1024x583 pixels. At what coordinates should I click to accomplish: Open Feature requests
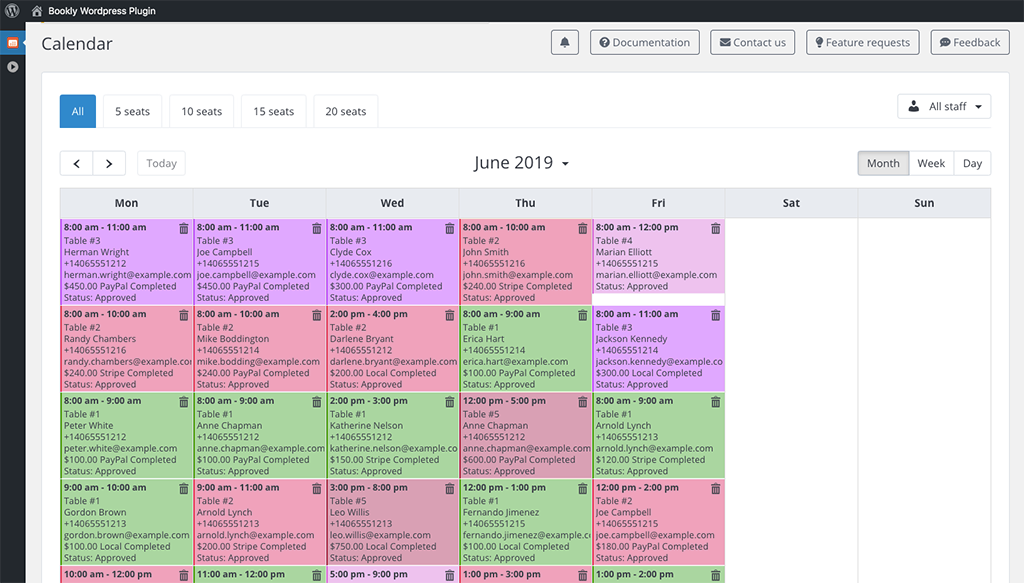click(x=863, y=42)
